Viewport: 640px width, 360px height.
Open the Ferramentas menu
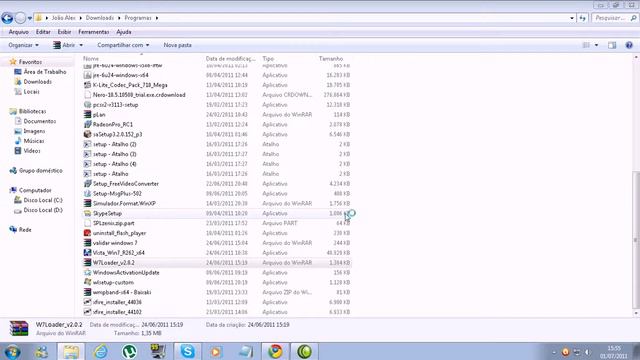[x=93, y=32]
